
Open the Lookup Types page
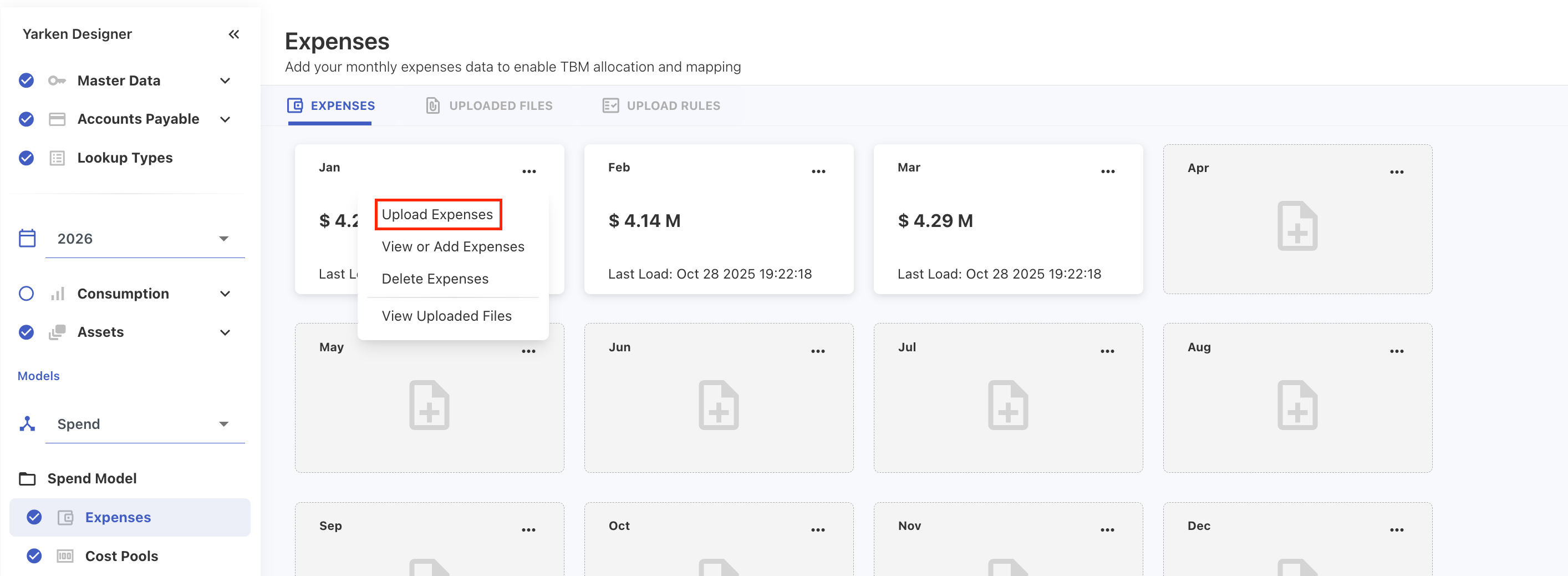pos(125,158)
